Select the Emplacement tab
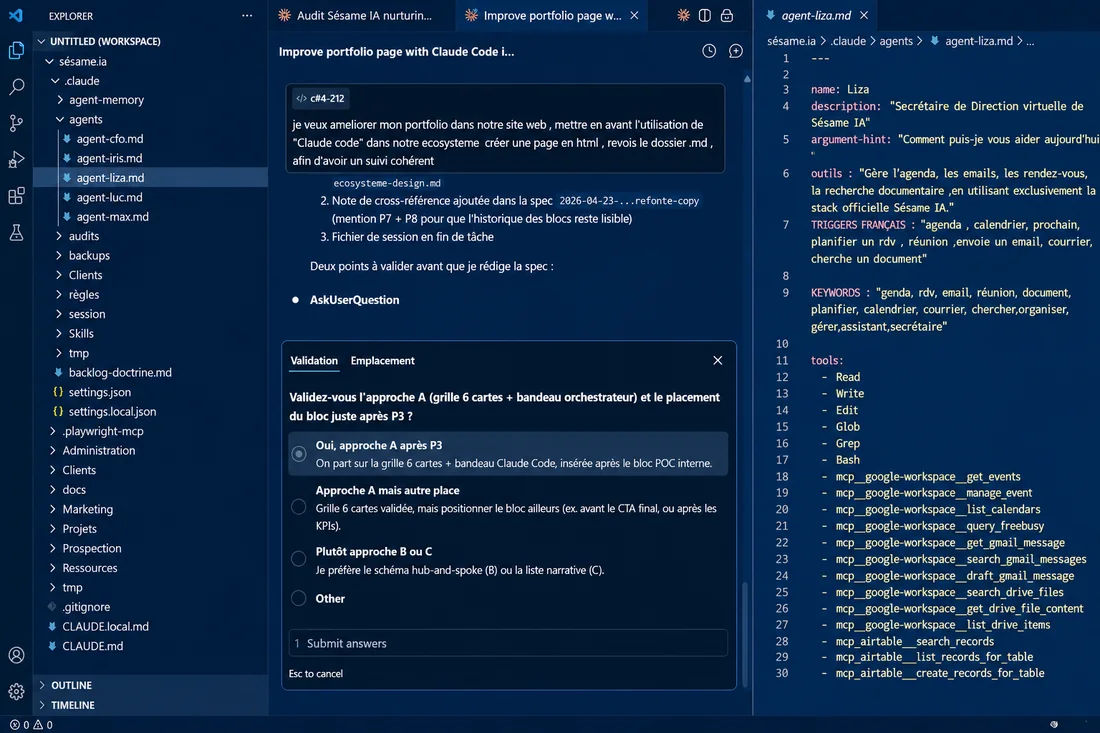The height and width of the screenshot is (733, 1100). pyautogui.click(x=382, y=361)
